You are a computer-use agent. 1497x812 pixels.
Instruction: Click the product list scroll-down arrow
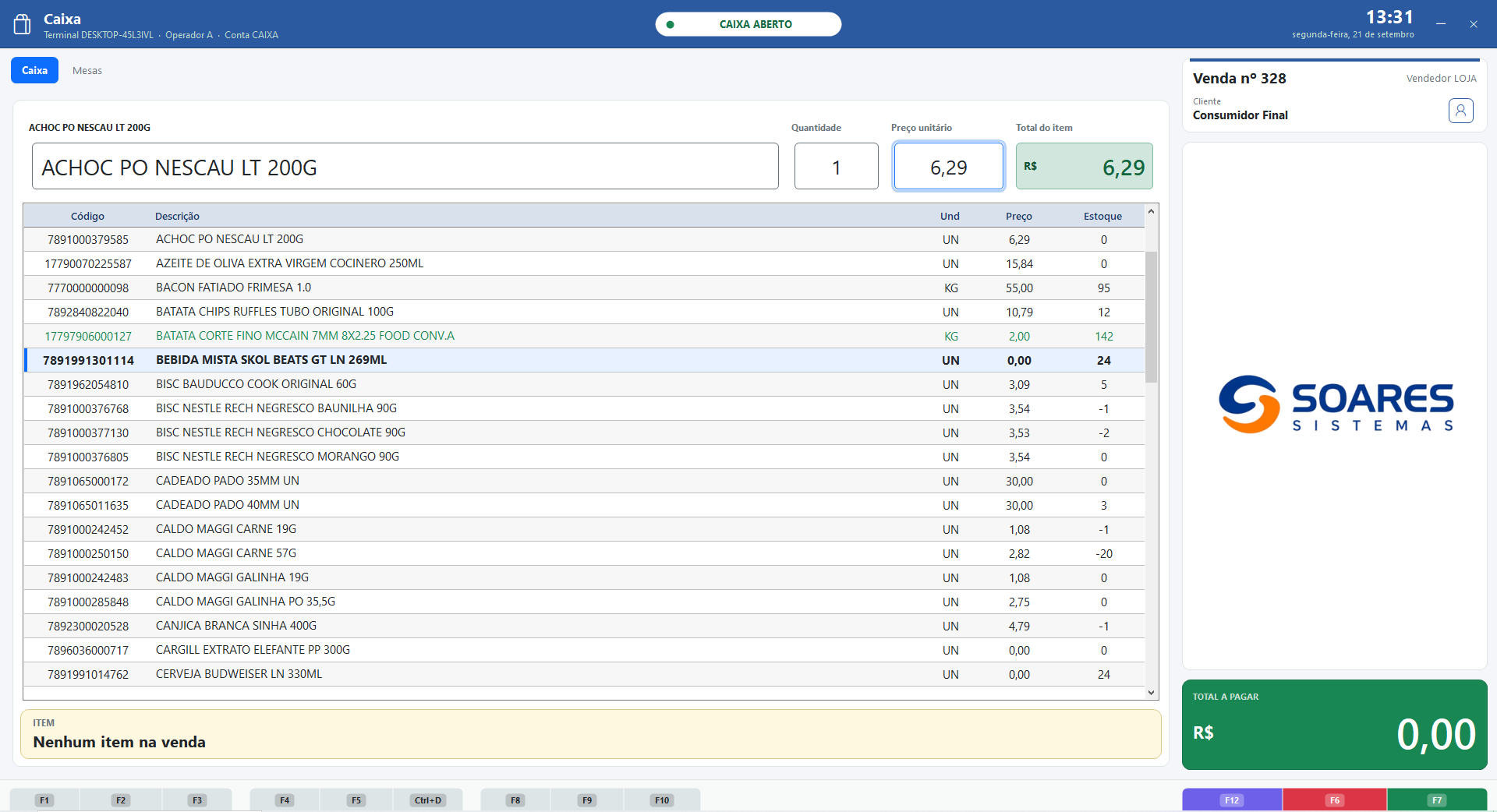[1151, 692]
